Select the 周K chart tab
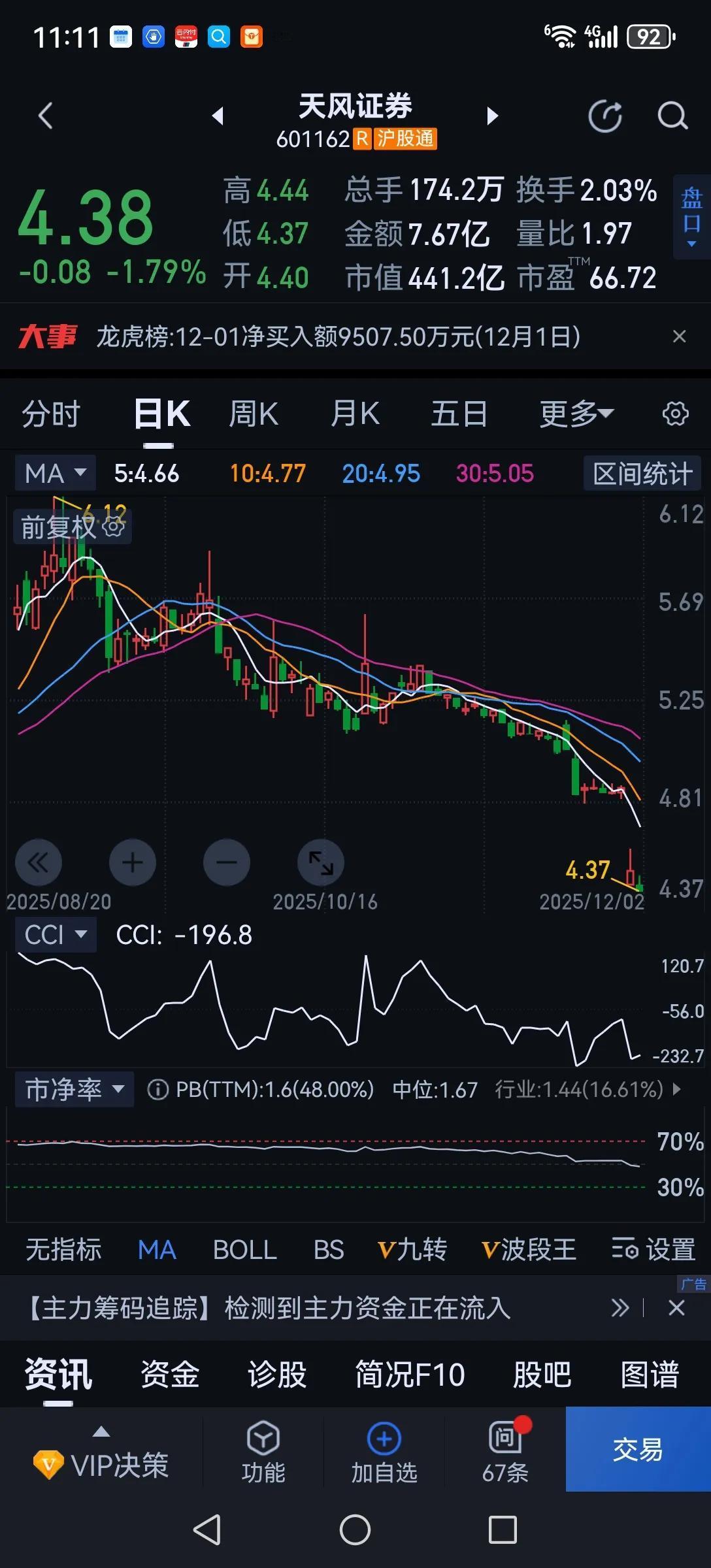The width and height of the screenshot is (711, 1568). coord(254,414)
